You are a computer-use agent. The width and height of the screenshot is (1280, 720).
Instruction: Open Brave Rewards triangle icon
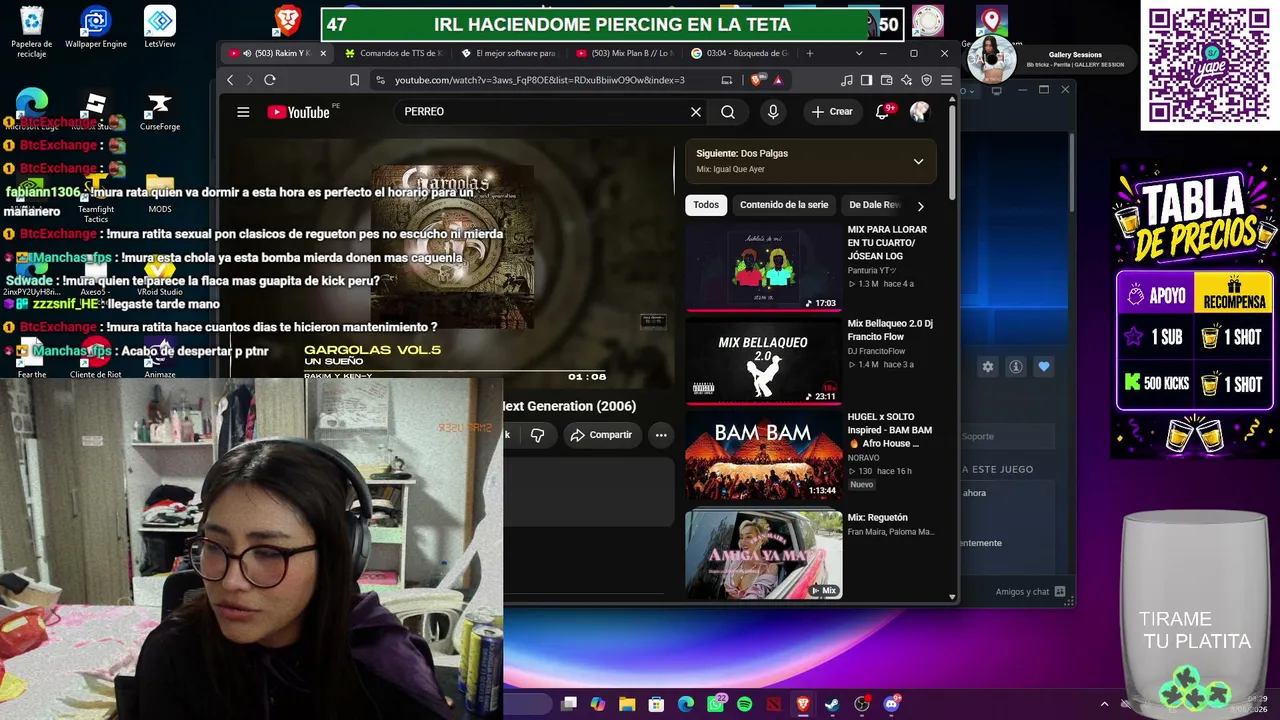coord(778,80)
